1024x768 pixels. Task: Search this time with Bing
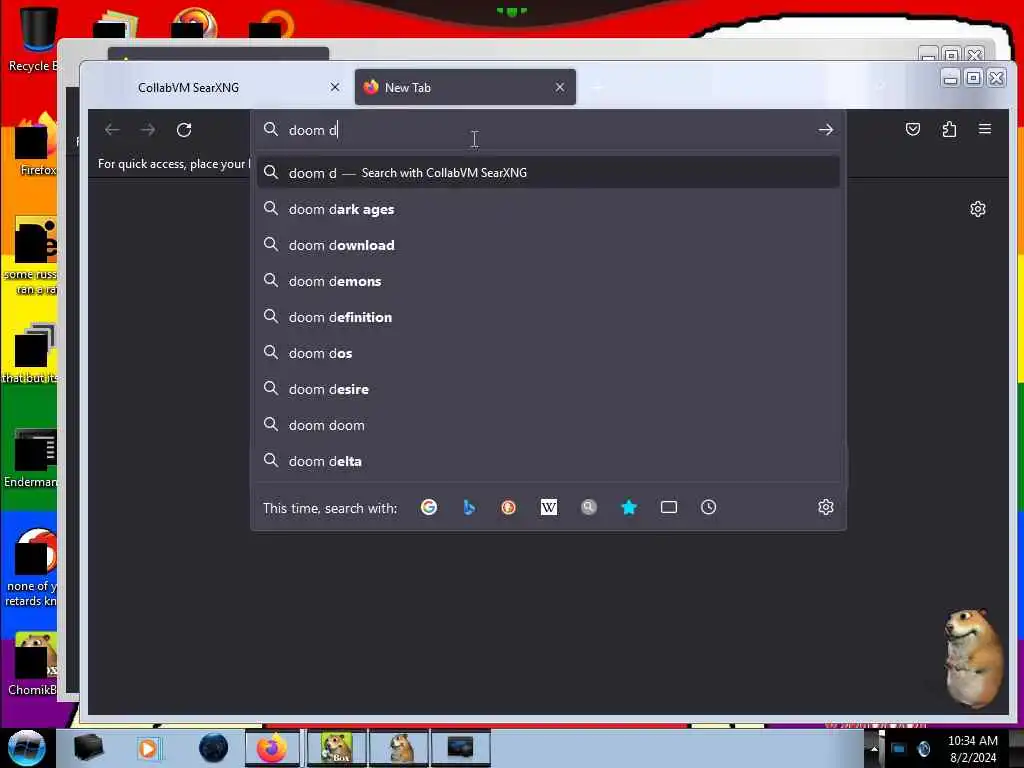click(x=469, y=507)
